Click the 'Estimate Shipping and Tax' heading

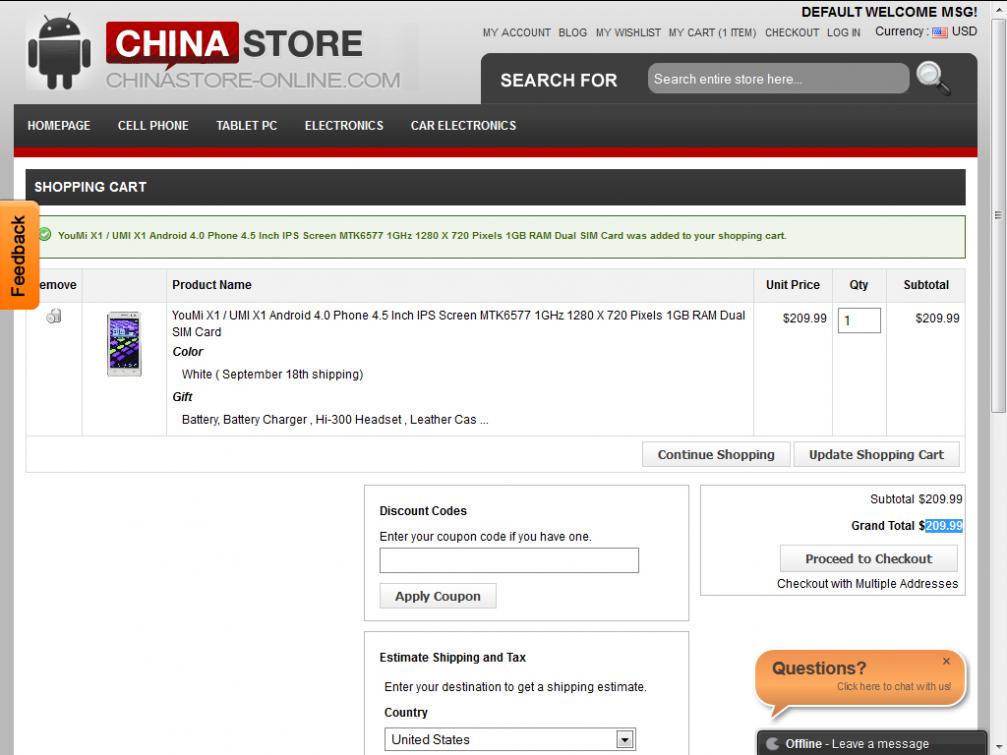[x=452, y=657]
